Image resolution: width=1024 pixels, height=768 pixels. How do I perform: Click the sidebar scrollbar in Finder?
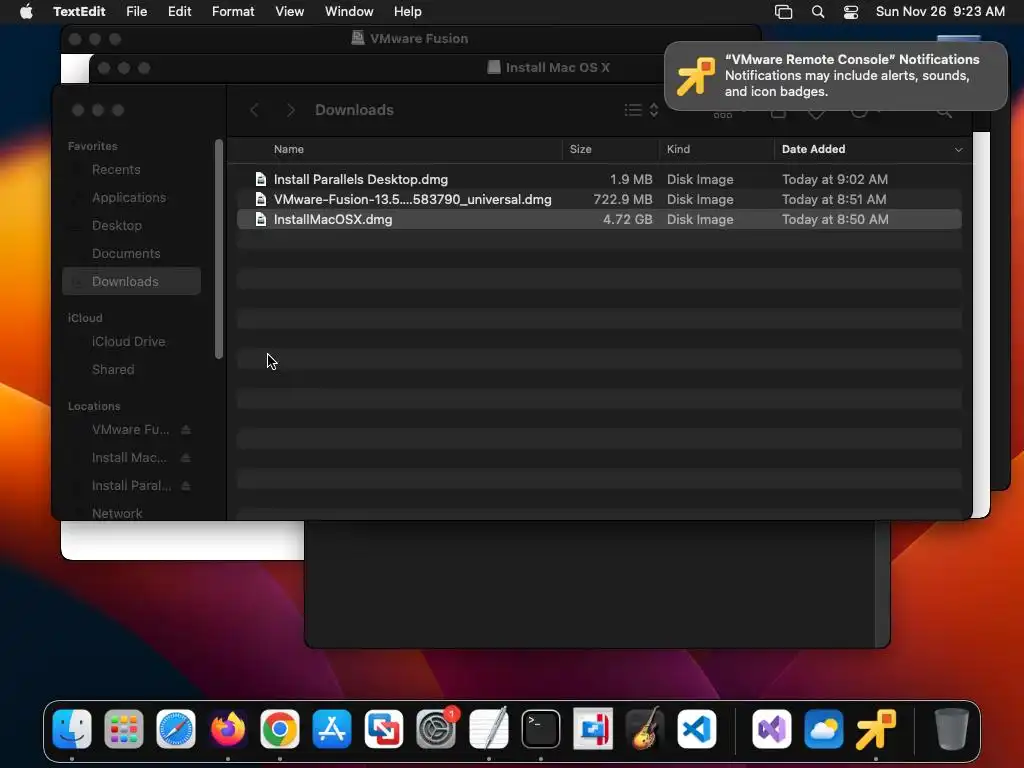(219, 249)
